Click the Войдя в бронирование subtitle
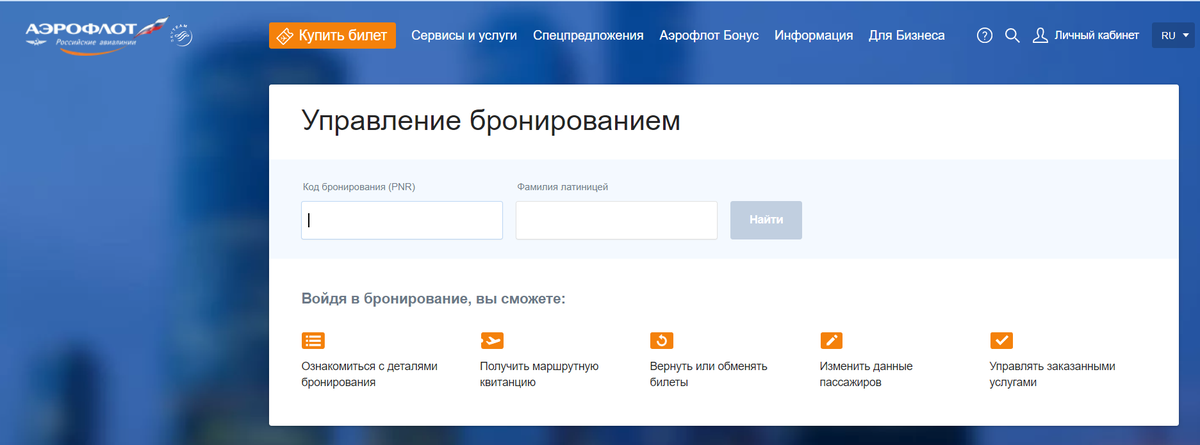This screenshot has width=1200, height=445. pyautogui.click(x=433, y=299)
